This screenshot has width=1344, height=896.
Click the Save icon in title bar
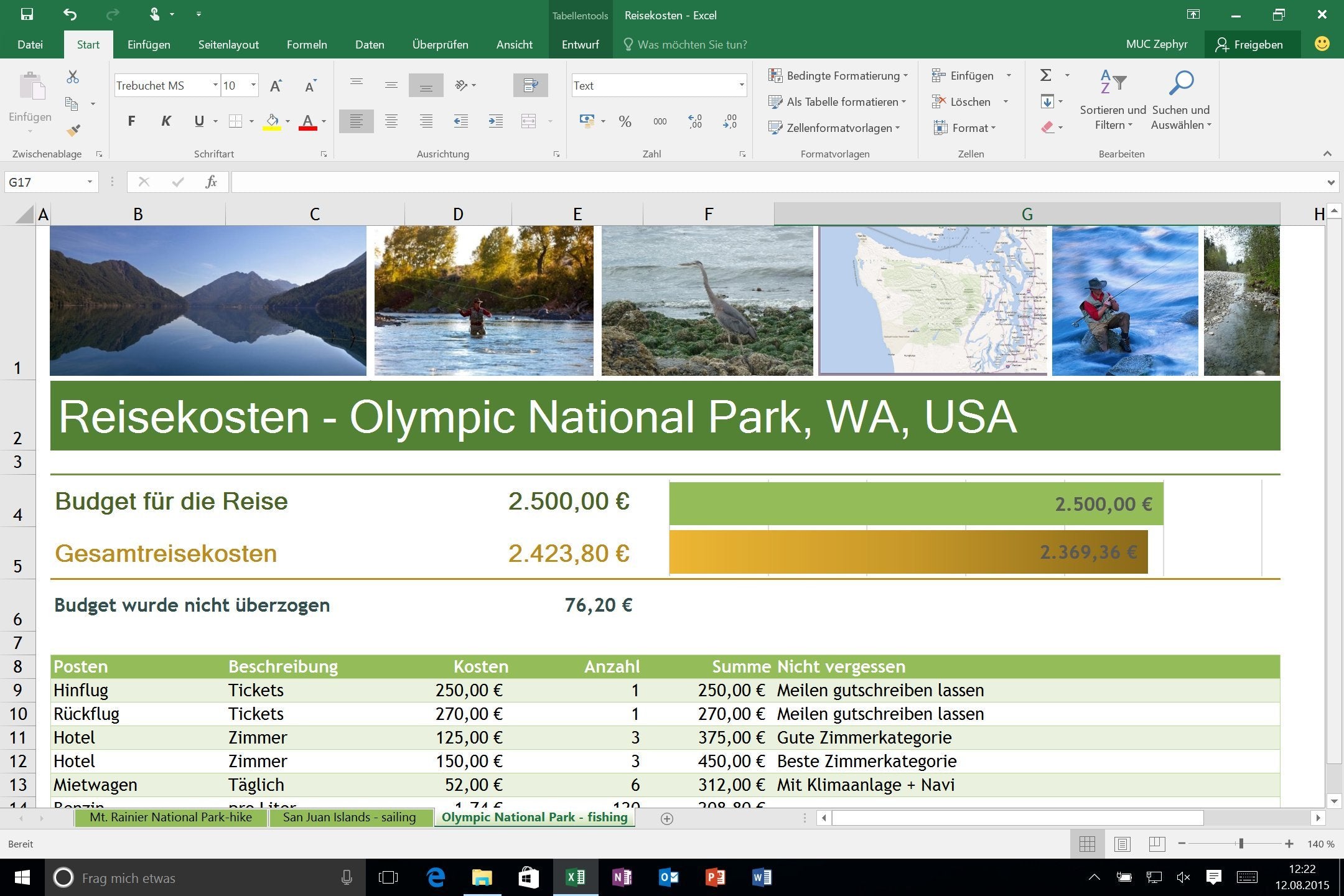(x=27, y=14)
